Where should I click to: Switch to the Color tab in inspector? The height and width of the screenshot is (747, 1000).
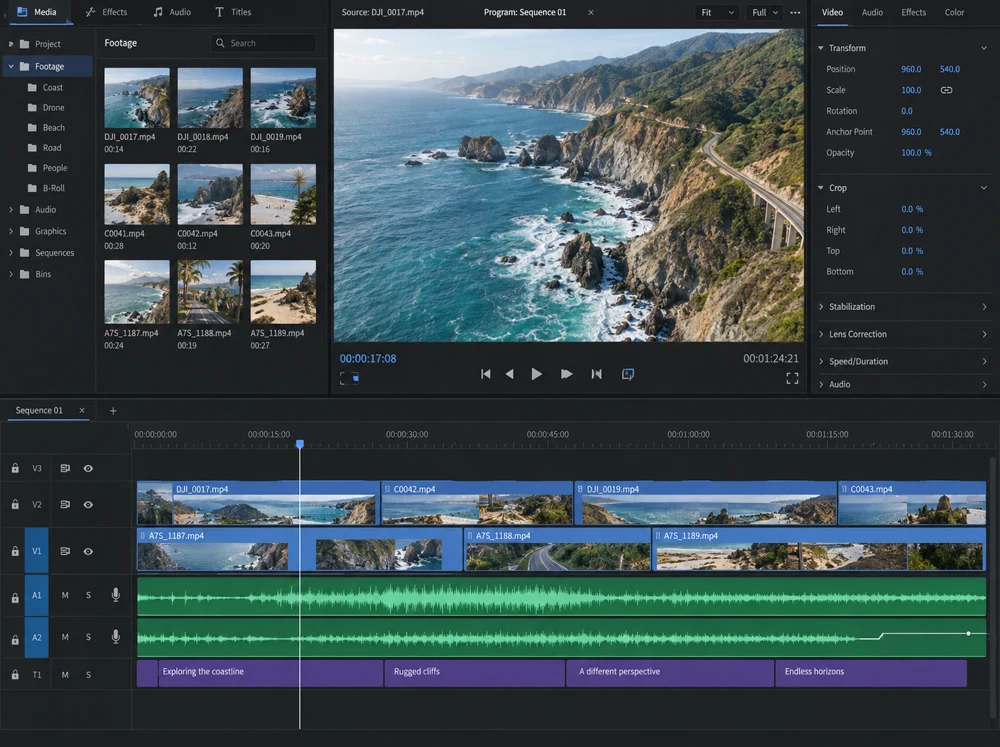(x=954, y=12)
